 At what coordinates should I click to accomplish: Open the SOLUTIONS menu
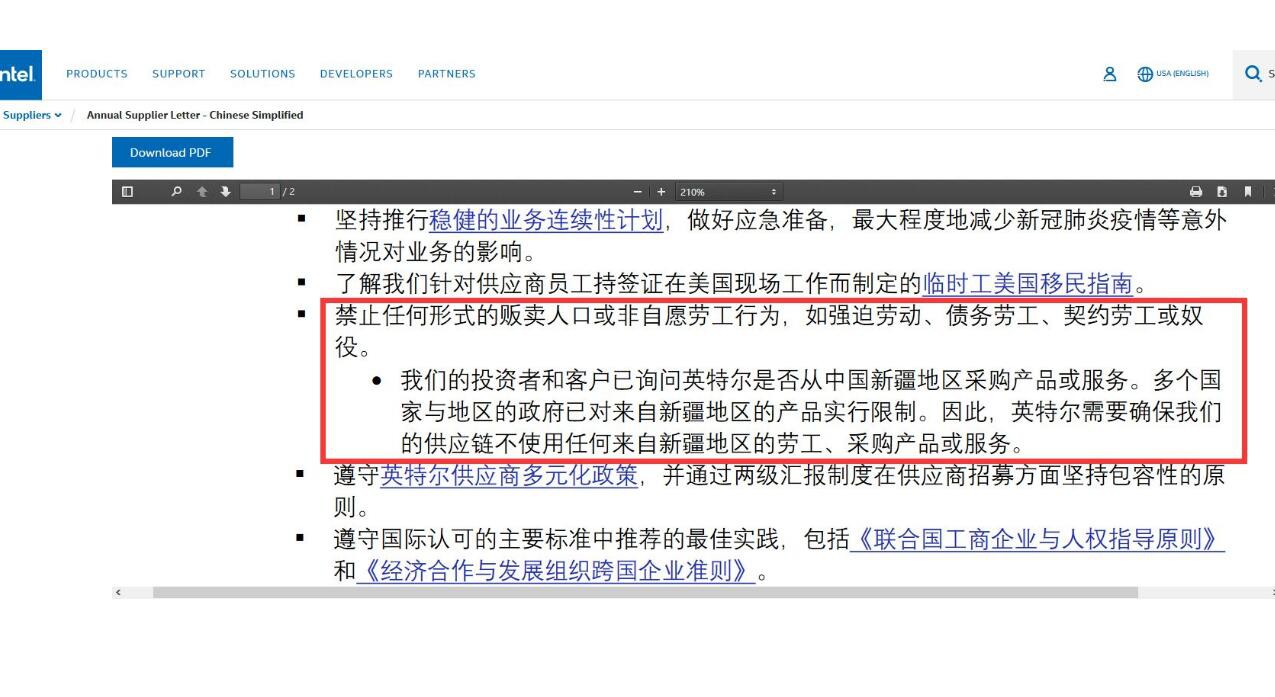[x=262, y=74]
